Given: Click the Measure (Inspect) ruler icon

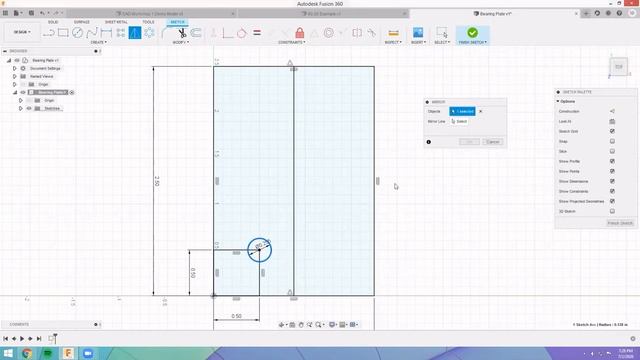Looking at the screenshot, I should tap(393, 33).
